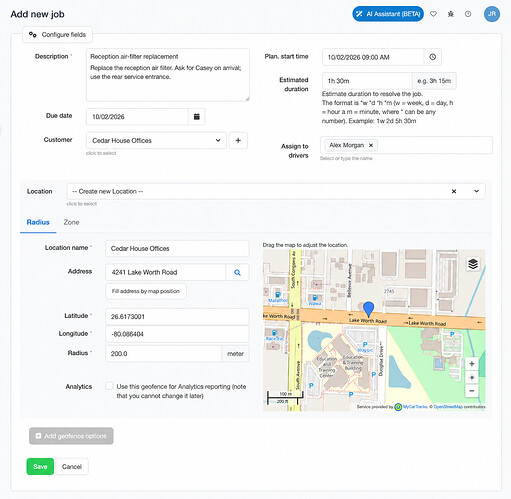This screenshot has height=499, width=511.
Task: Click the Radius value field
Action: (x=163, y=354)
